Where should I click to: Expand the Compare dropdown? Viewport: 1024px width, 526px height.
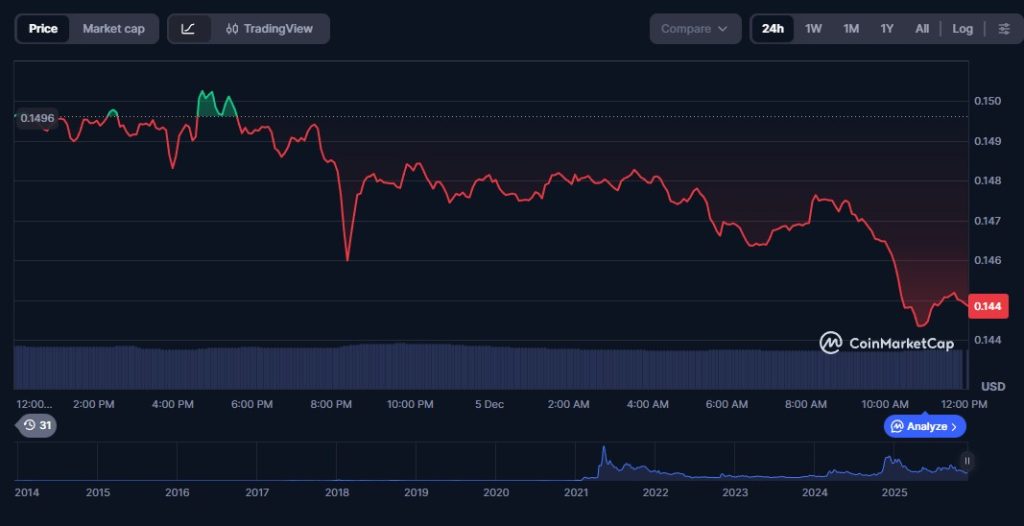pos(695,29)
